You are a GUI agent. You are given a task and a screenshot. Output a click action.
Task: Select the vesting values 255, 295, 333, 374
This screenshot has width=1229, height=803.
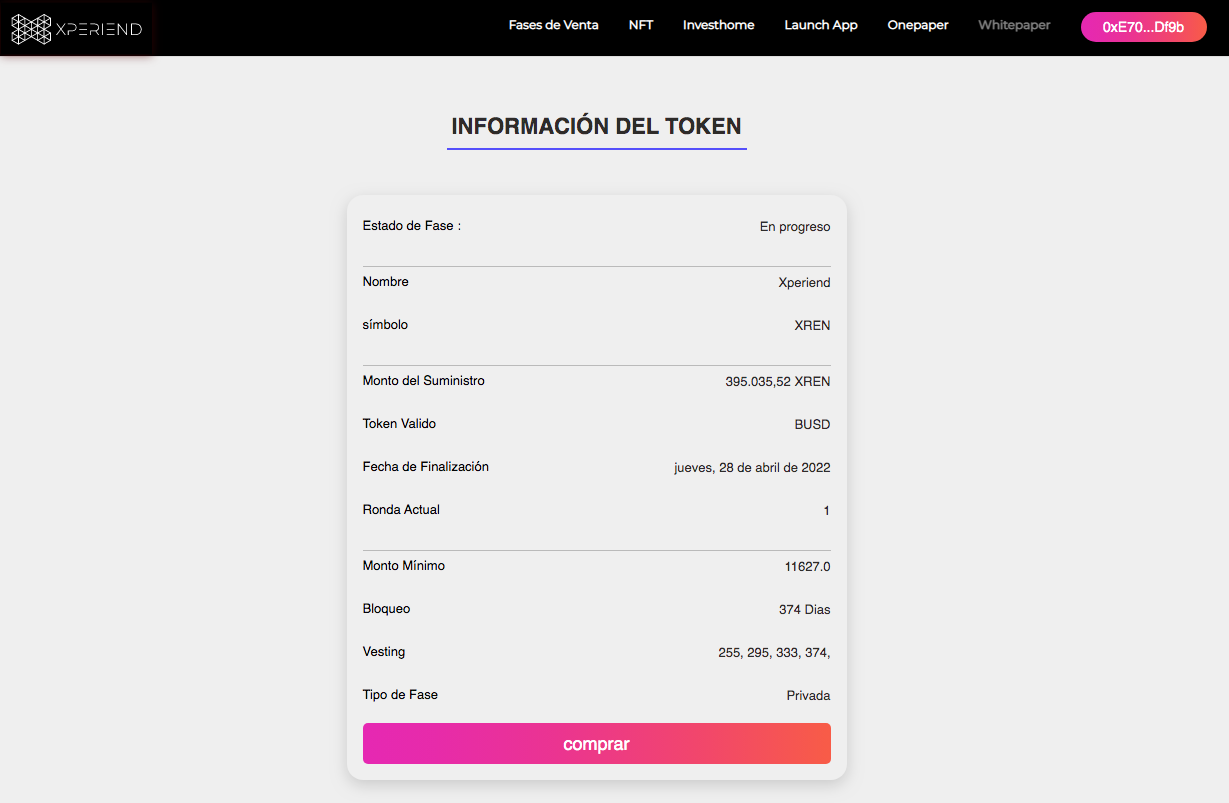(x=774, y=653)
